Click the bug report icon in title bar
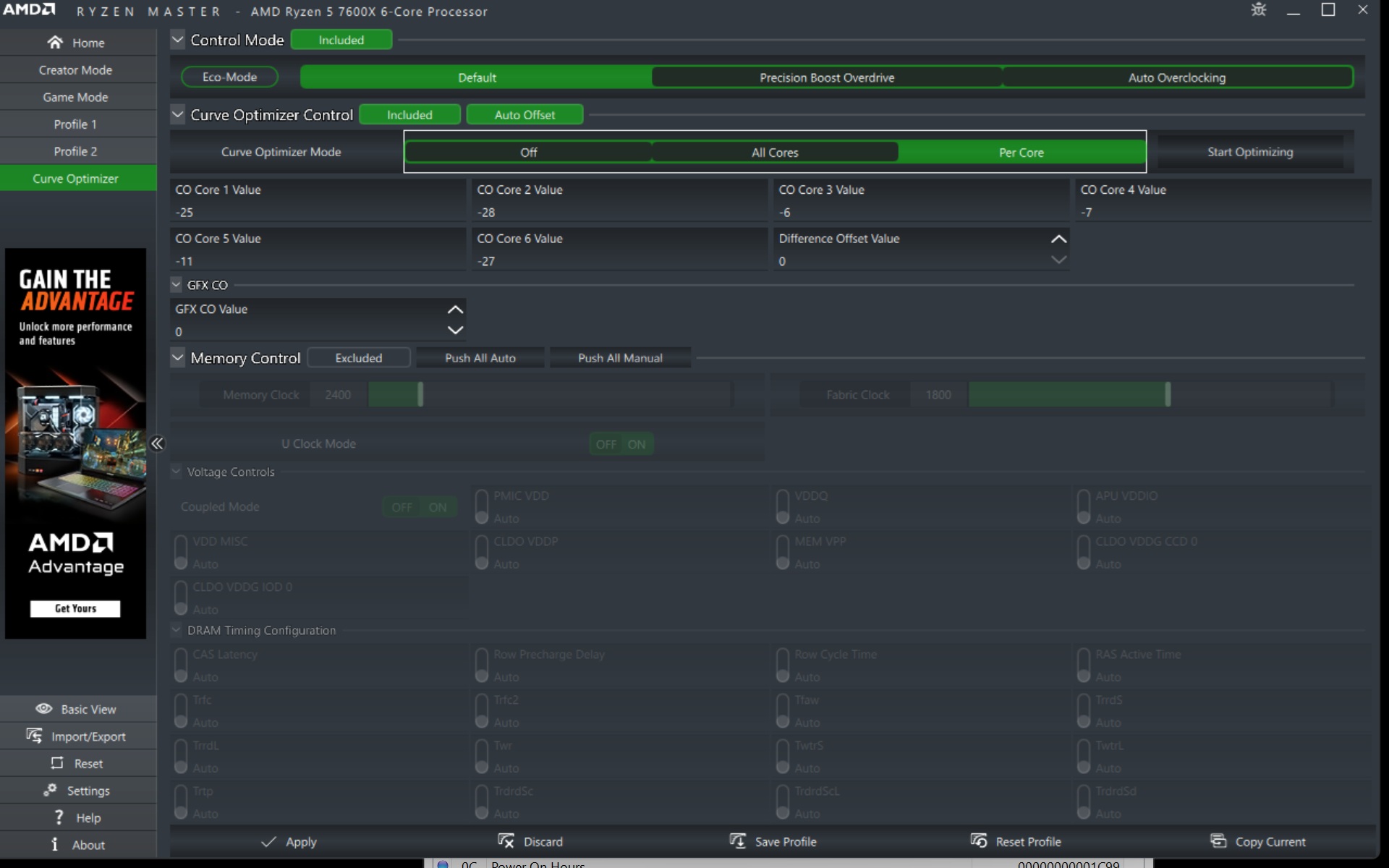 pyautogui.click(x=1259, y=10)
